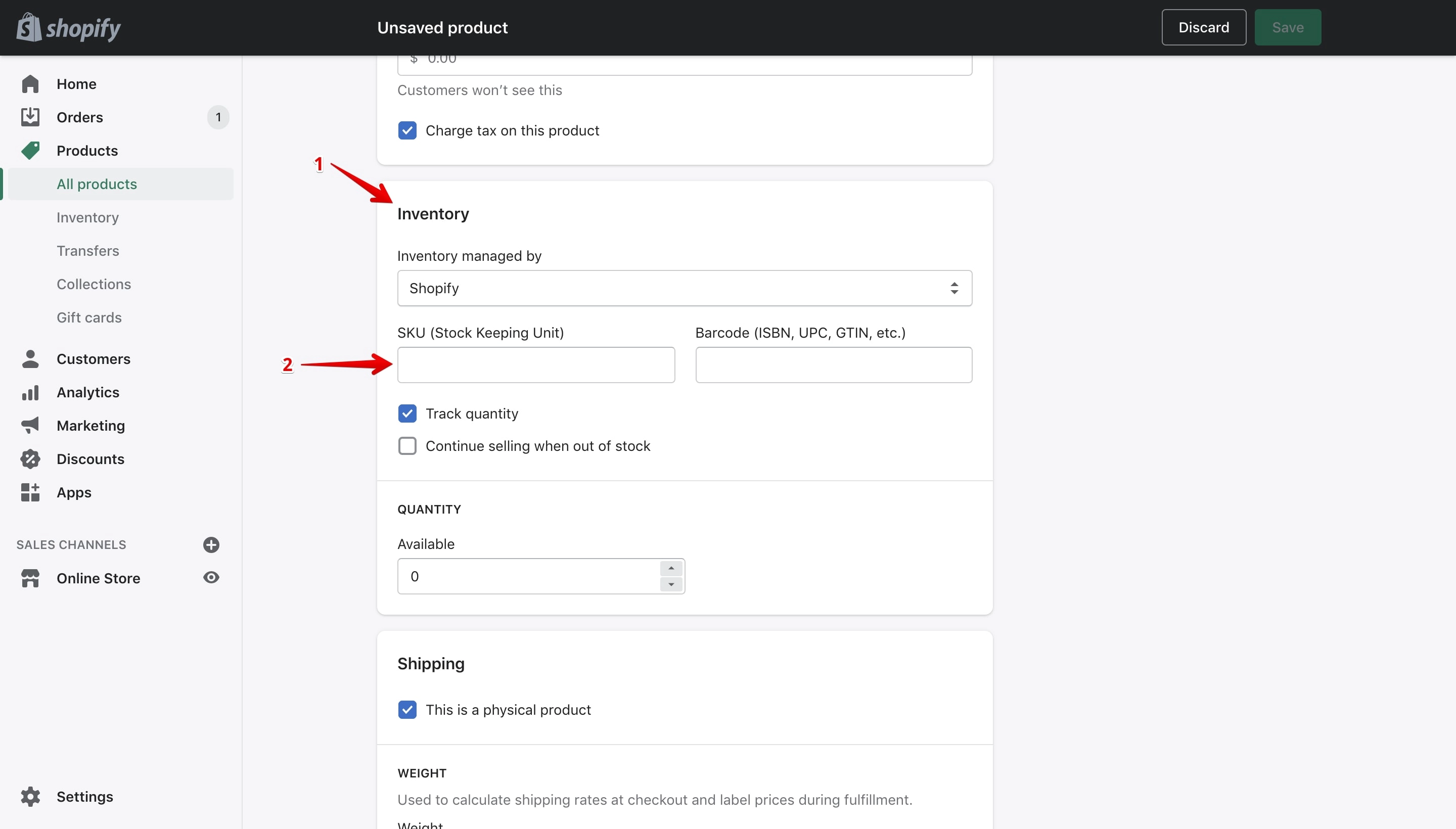Add a sales channel with plus icon
Image resolution: width=1456 pixels, height=829 pixels.
coord(211,544)
